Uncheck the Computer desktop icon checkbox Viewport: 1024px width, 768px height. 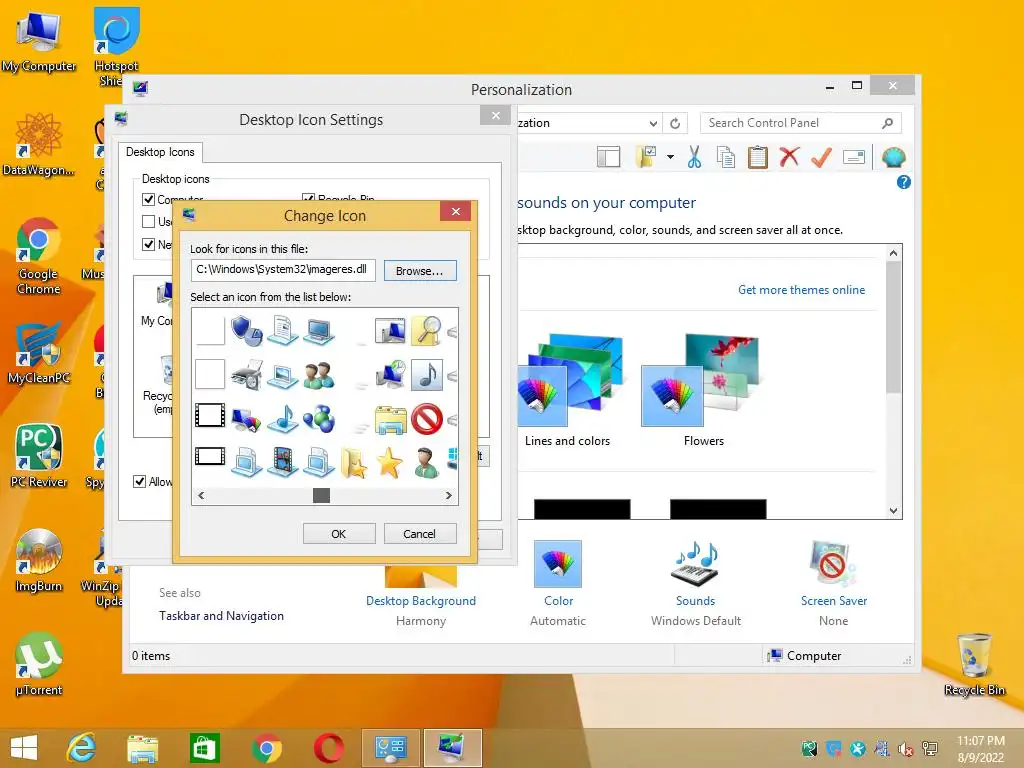(x=148, y=199)
